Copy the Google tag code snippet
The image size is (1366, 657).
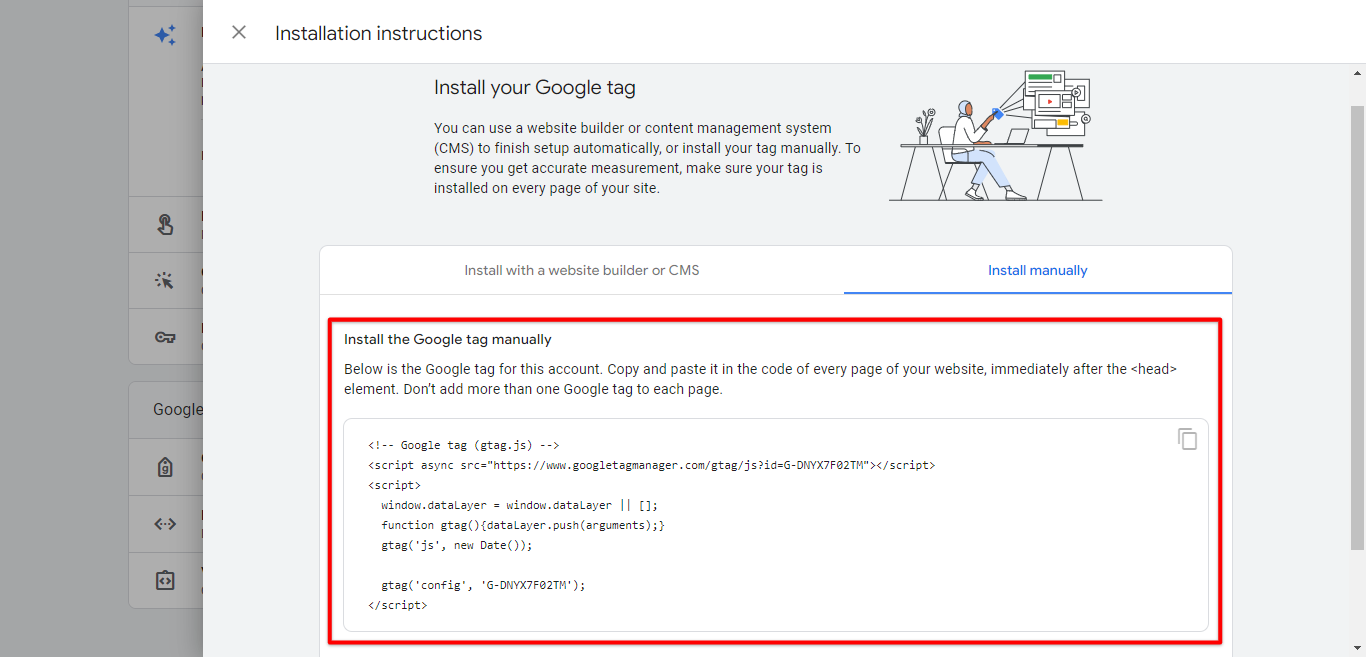pos(1187,439)
